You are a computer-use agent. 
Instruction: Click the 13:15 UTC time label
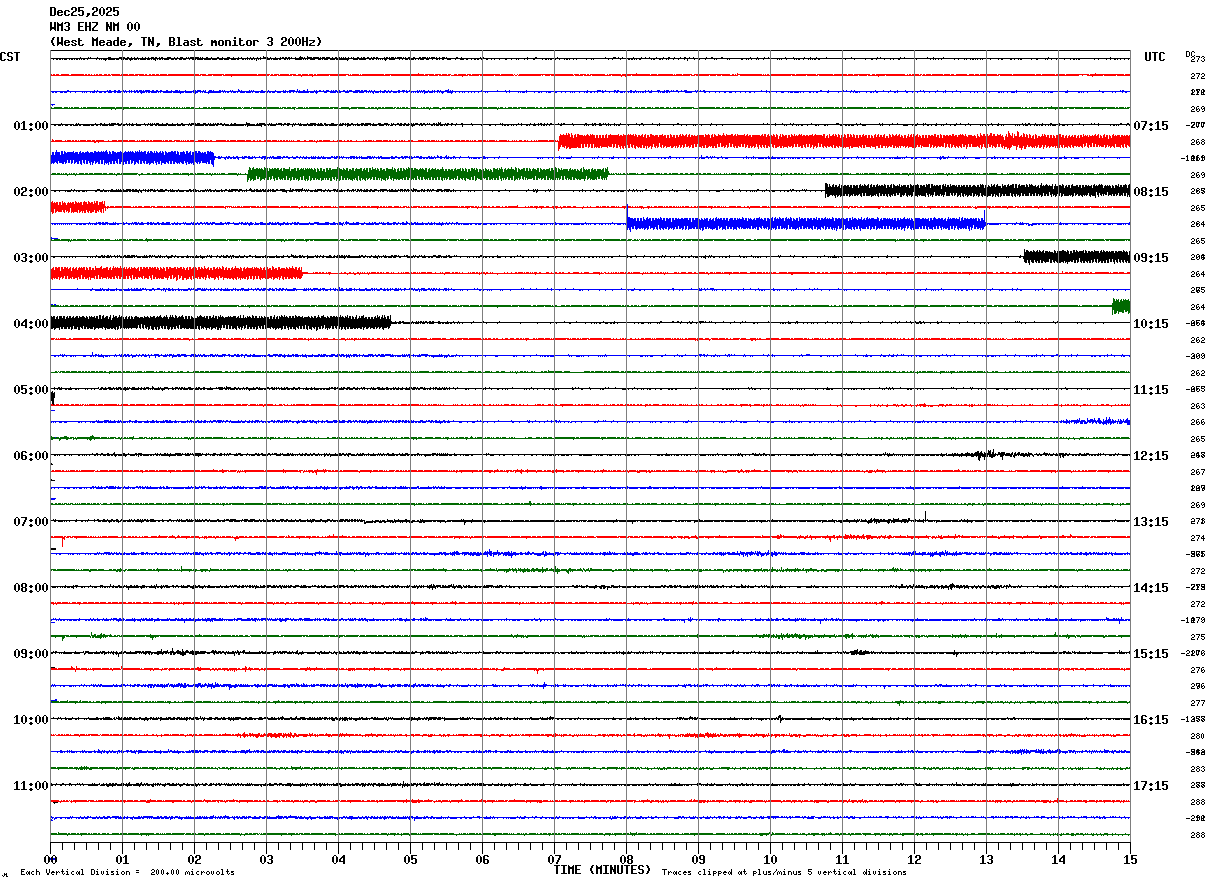(x=1151, y=522)
